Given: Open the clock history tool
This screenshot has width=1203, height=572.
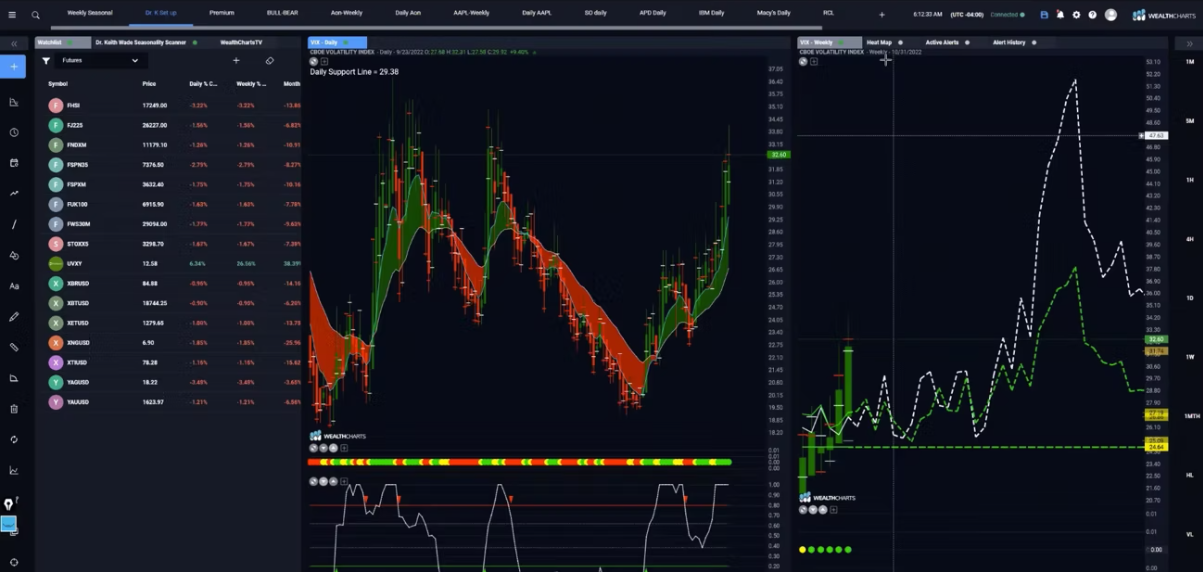Looking at the screenshot, I should tap(14, 132).
